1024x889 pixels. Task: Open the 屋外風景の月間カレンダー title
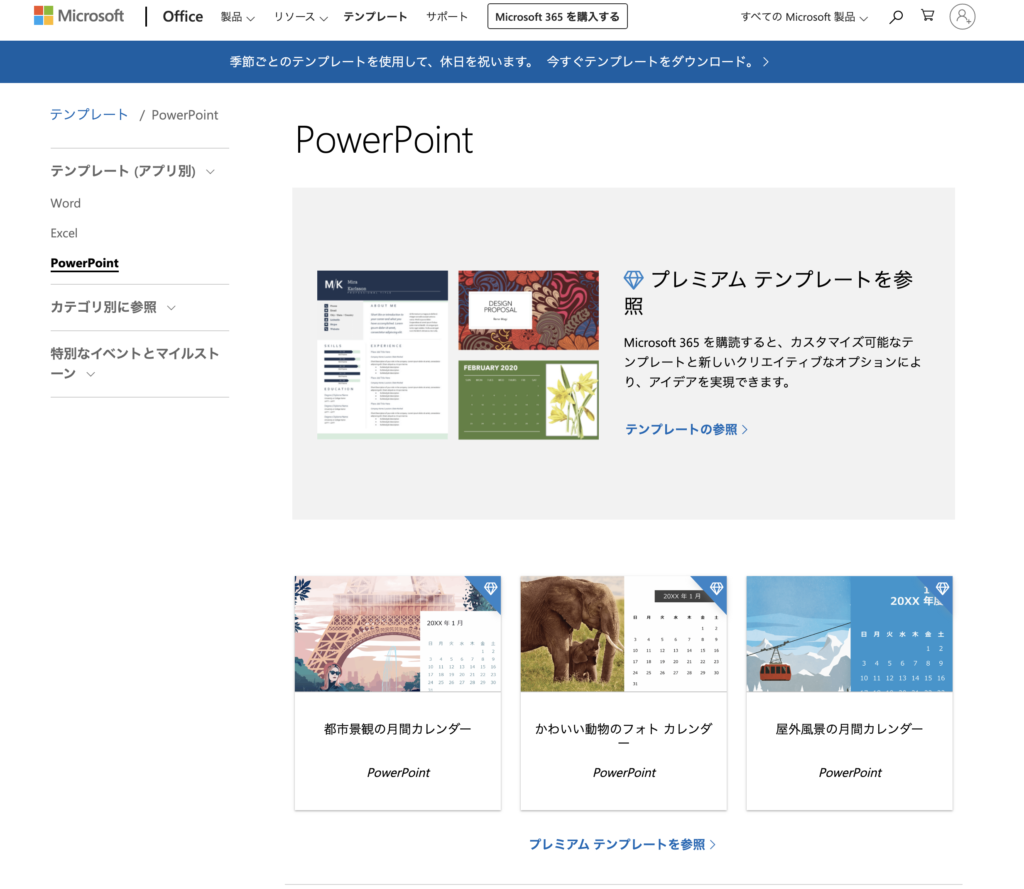[850, 729]
